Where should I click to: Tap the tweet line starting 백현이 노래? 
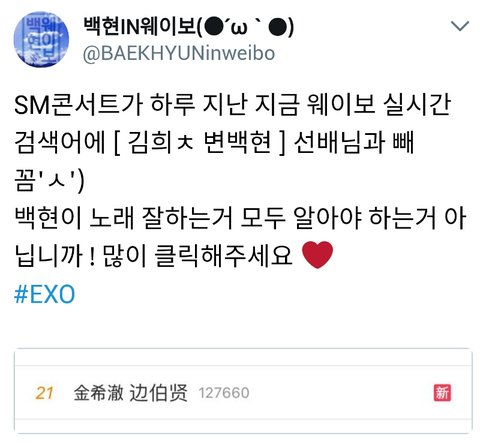coord(240,218)
